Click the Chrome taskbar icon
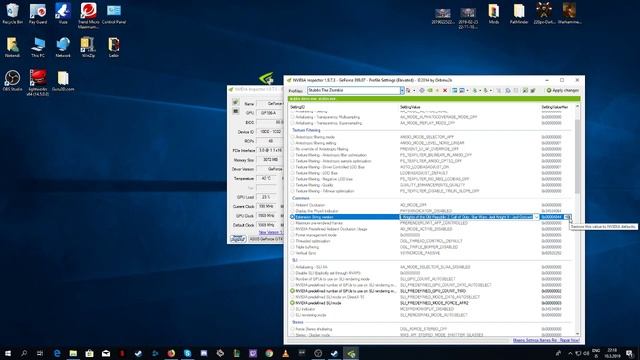 point(269,353)
